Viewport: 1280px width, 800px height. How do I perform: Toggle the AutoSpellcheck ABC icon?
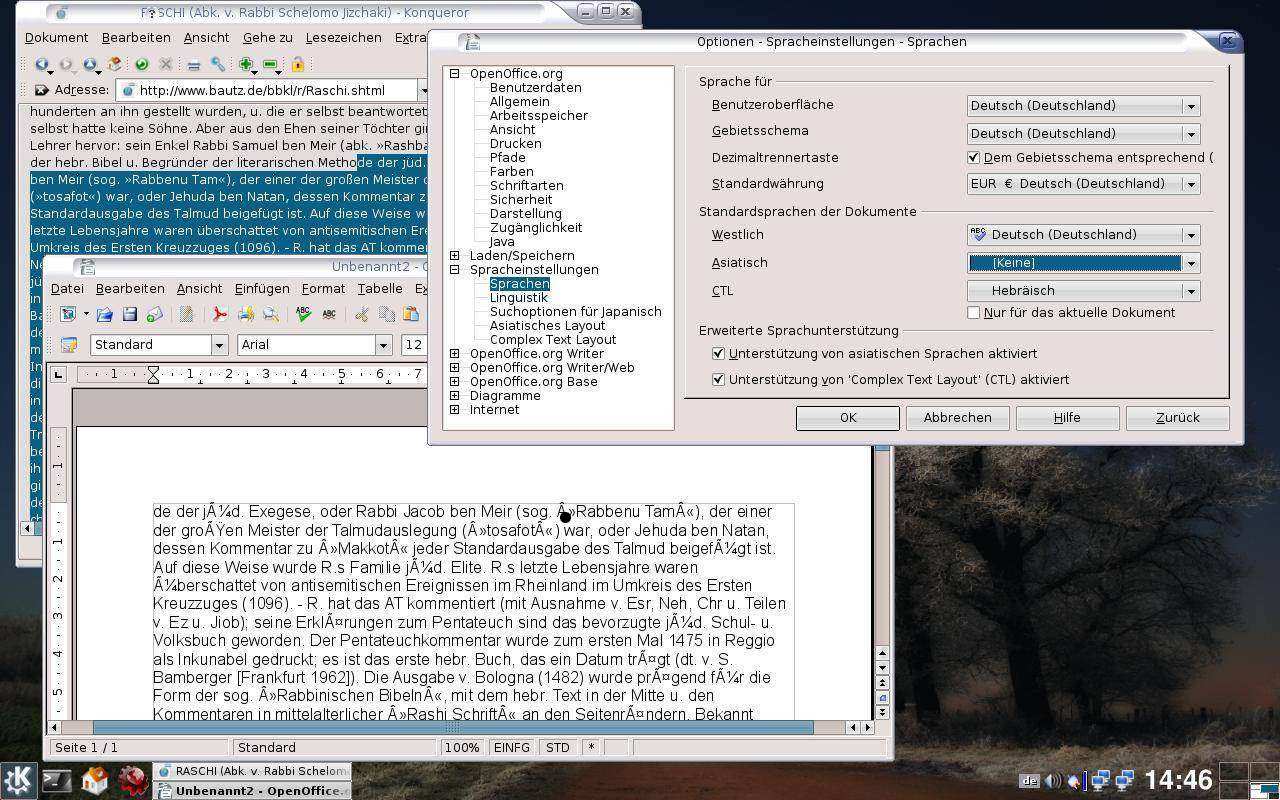(329, 314)
